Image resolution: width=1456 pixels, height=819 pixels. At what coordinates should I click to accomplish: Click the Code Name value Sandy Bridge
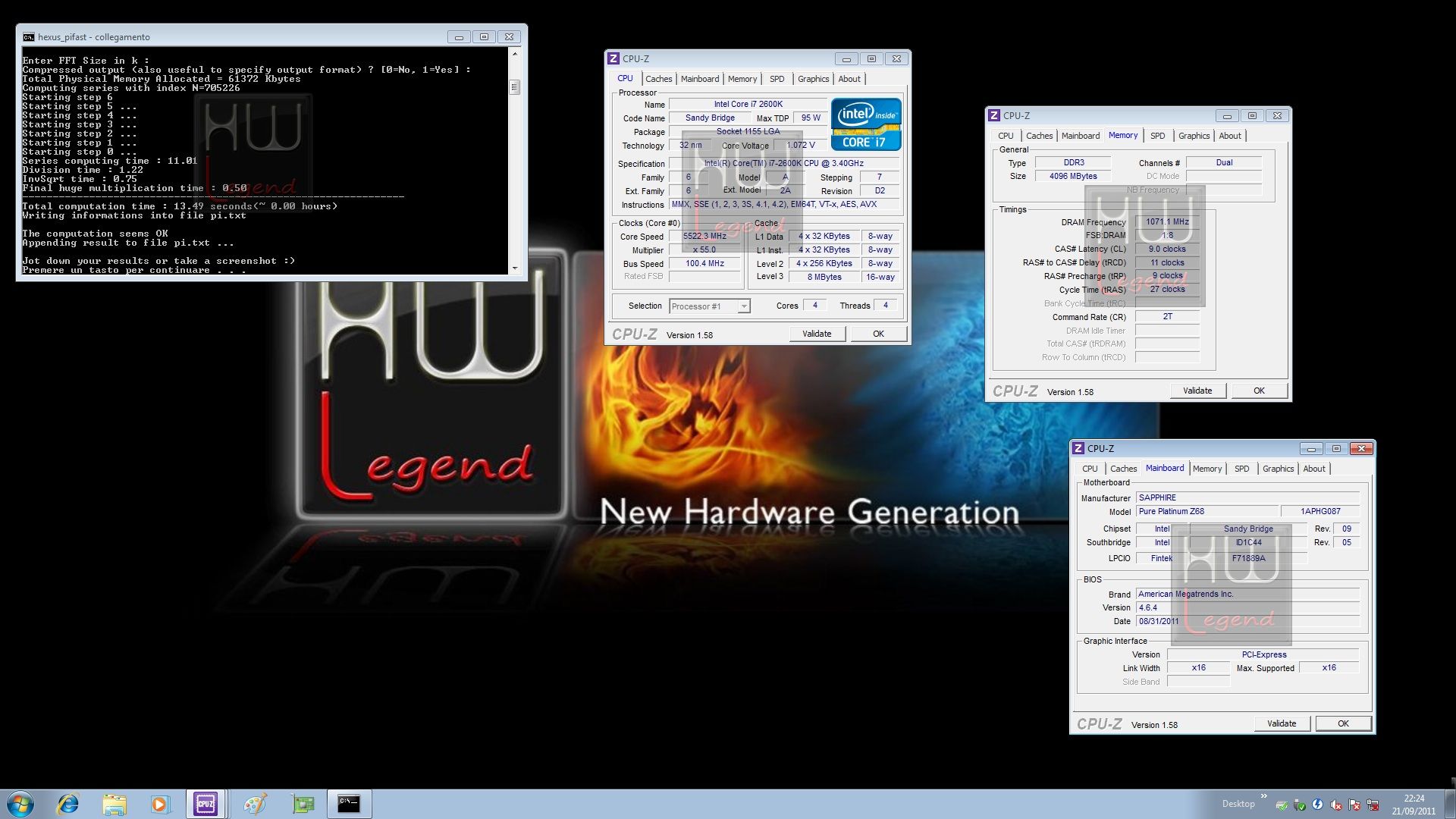710,118
